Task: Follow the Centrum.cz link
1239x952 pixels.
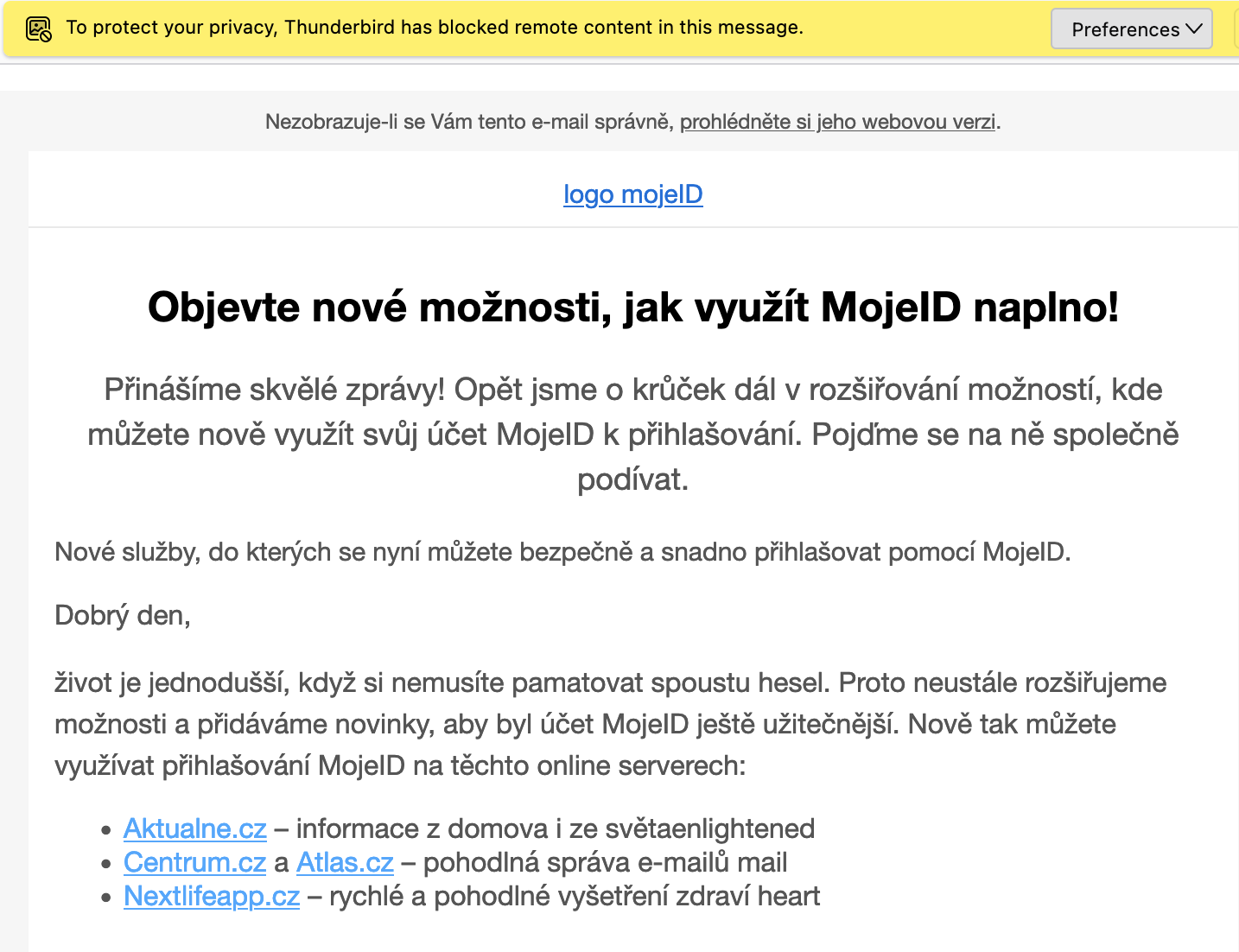Action: point(195,862)
